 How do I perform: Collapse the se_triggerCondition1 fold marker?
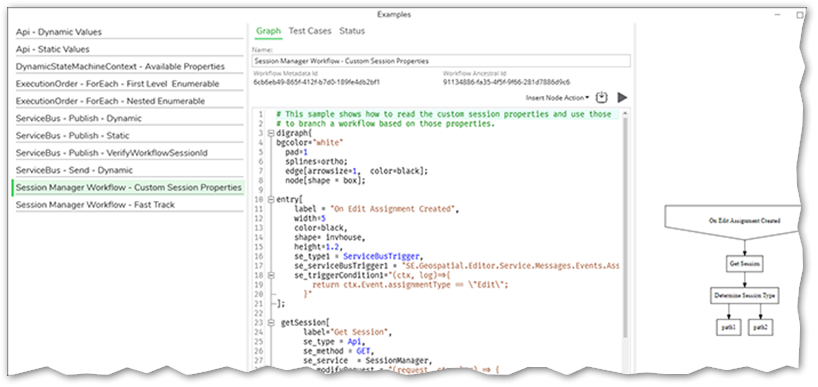pyautogui.click(x=271, y=275)
